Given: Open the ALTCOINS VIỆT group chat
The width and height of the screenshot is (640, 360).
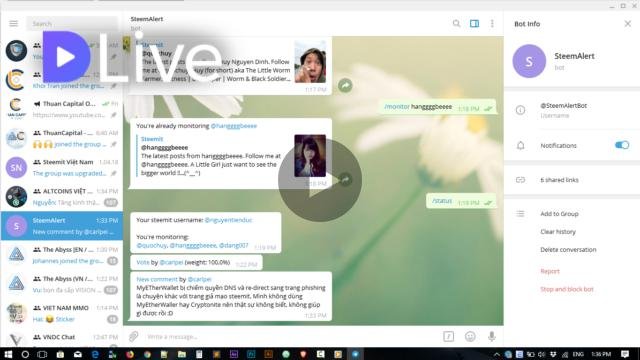Looking at the screenshot, I should tap(62, 197).
